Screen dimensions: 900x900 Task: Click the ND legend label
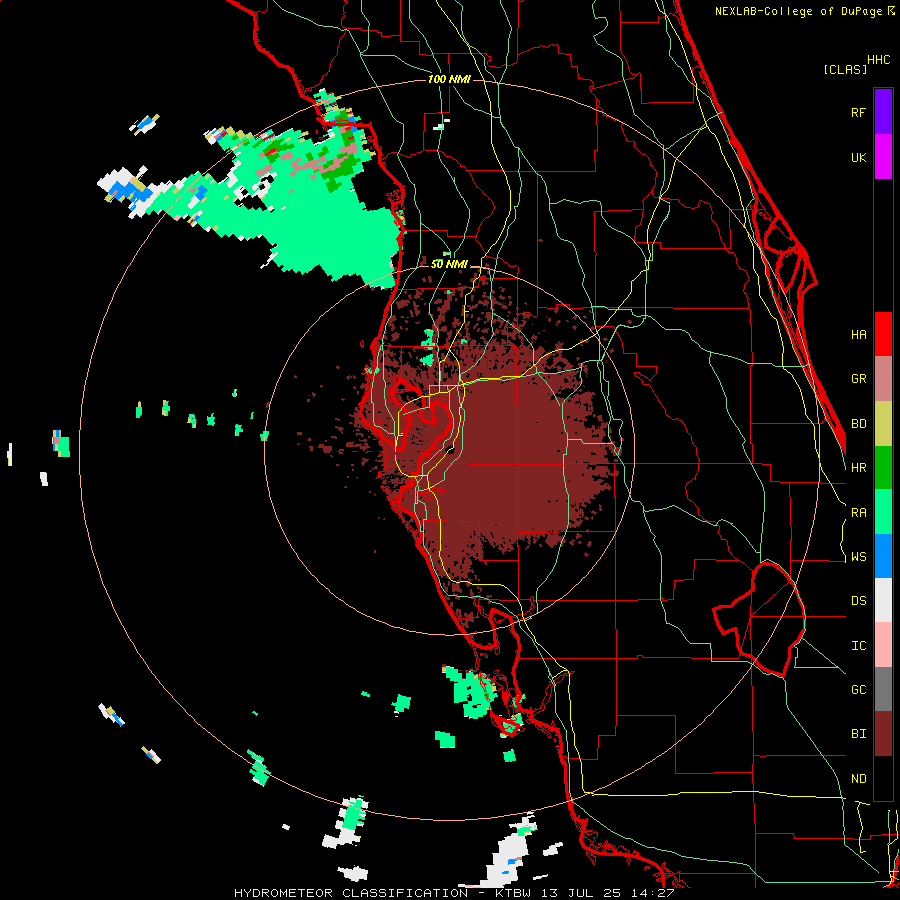[858, 778]
